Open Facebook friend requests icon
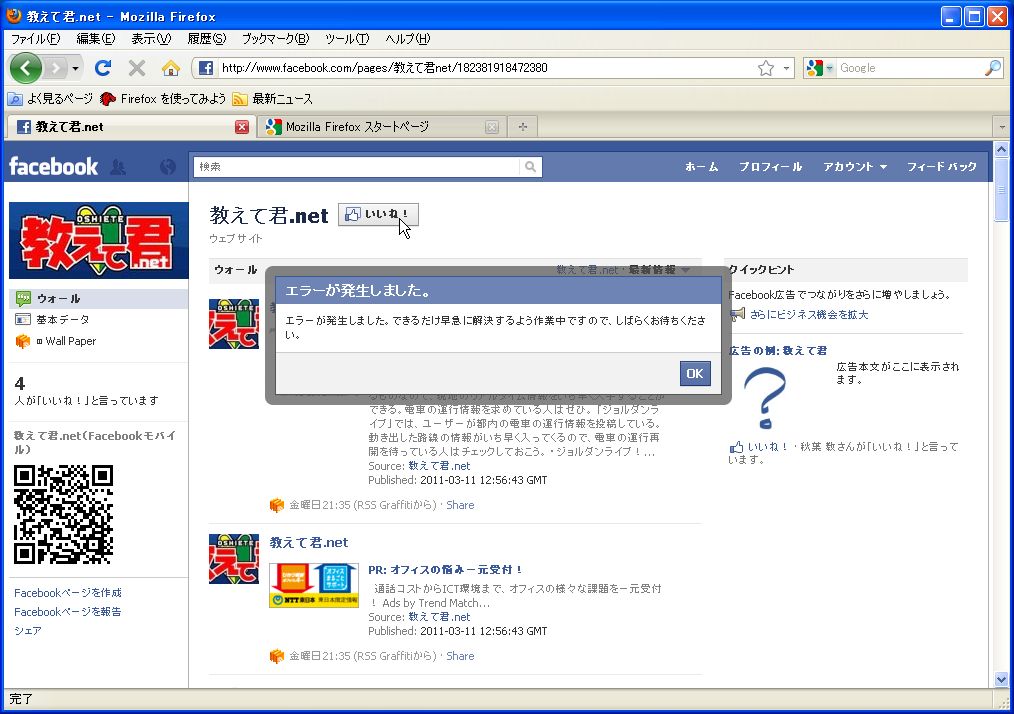 pyautogui.click(x=118, y=168)
